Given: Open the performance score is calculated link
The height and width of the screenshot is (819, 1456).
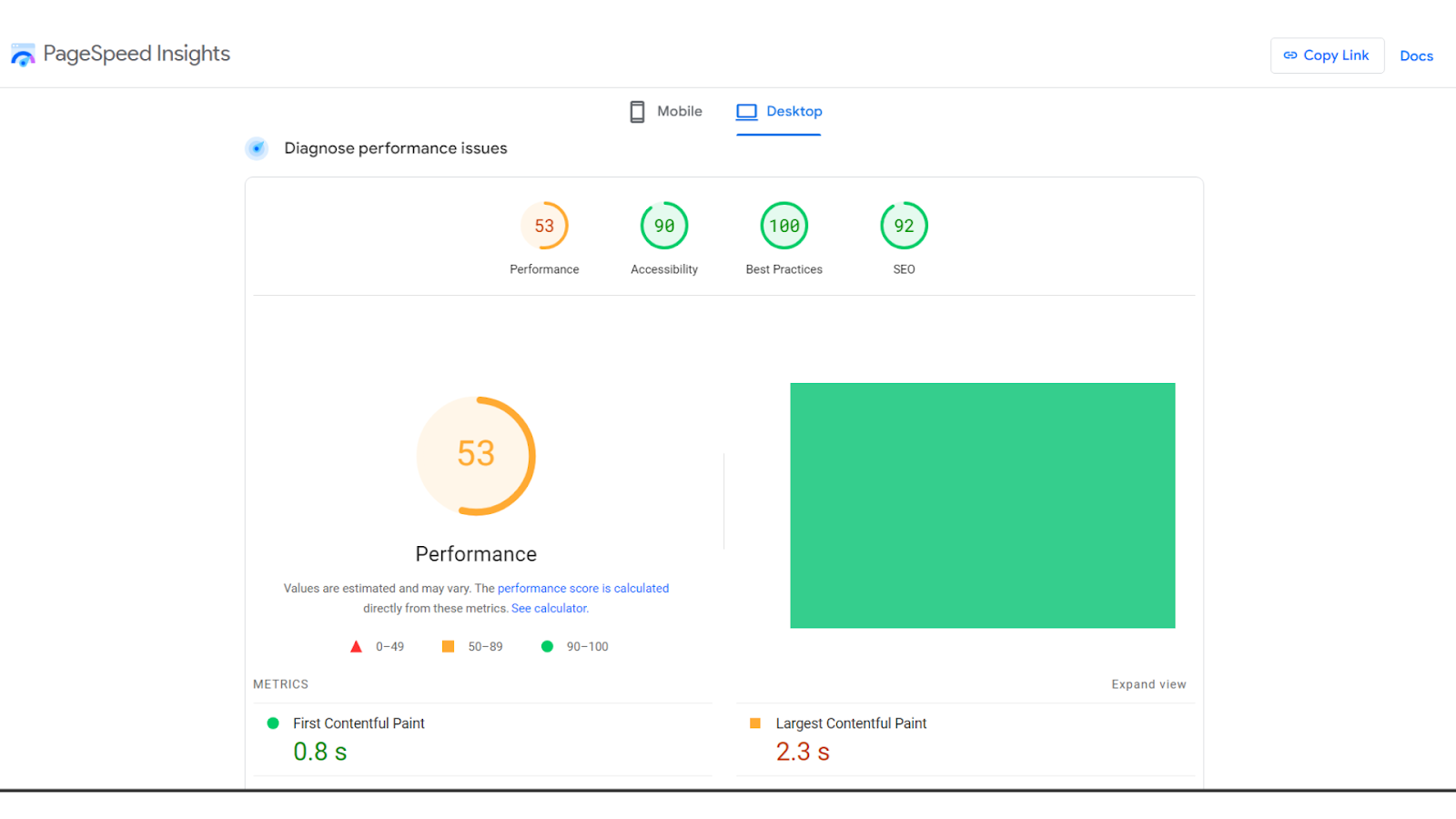Looking at the screenshot, I should (x=583, y=589).
